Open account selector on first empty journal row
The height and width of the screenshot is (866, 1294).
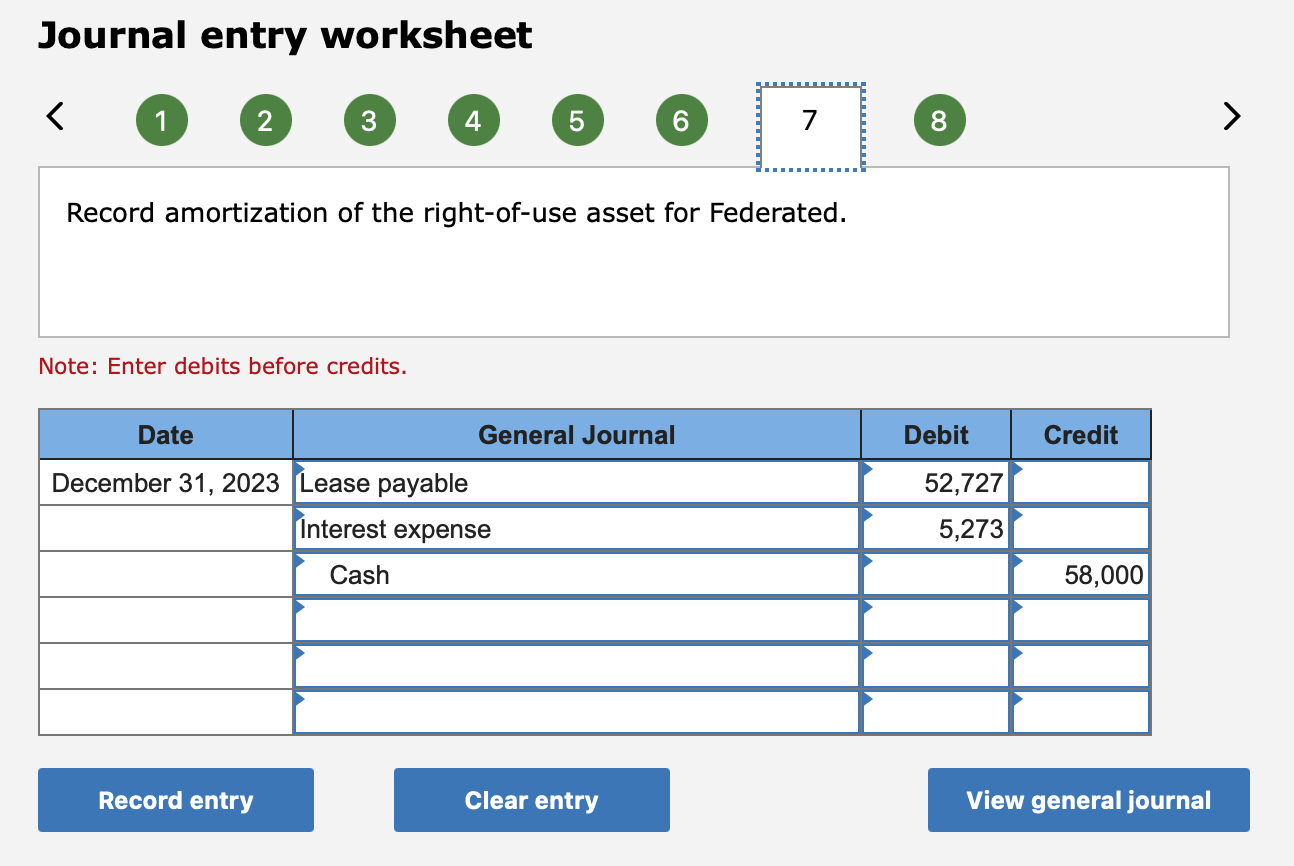tap(298, 610)
